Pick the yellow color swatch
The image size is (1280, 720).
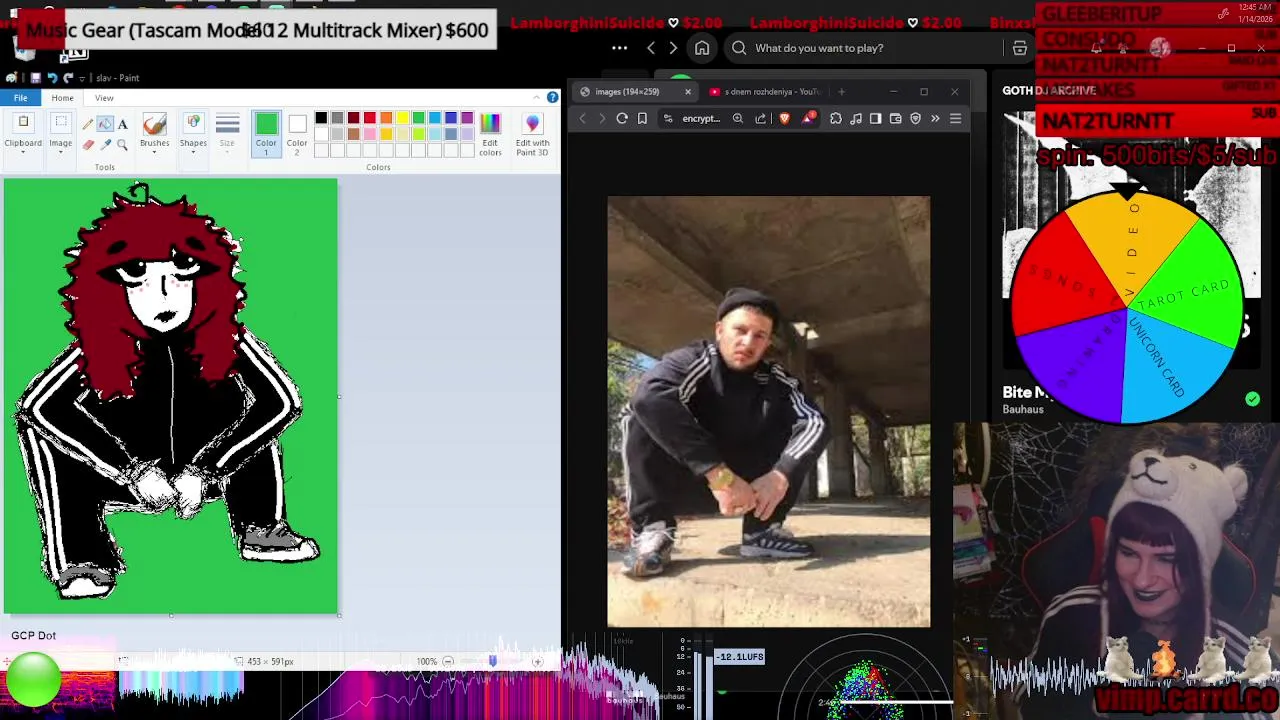pos(402,118)
